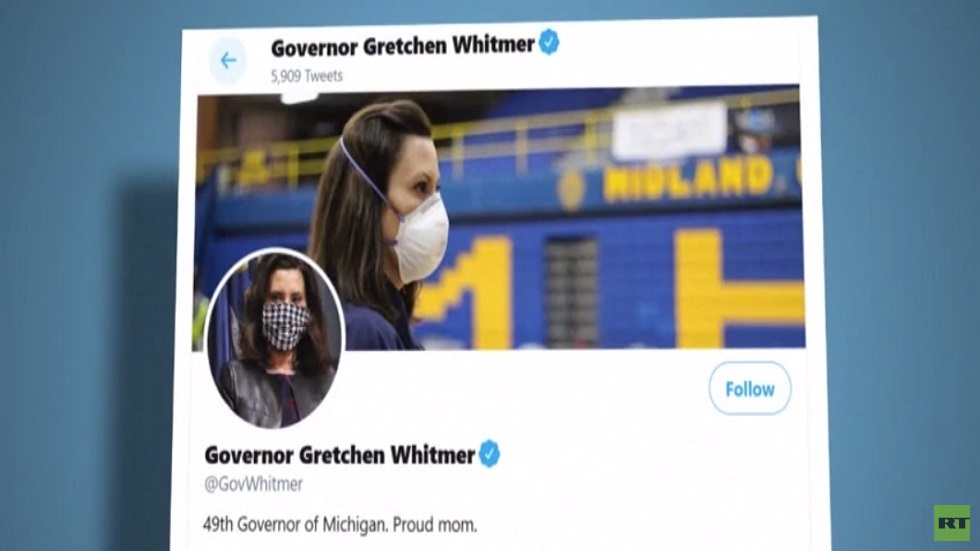Click the Proud mom. bio text
The width and height of the screenshot is (980, 551).
[435, 525]
